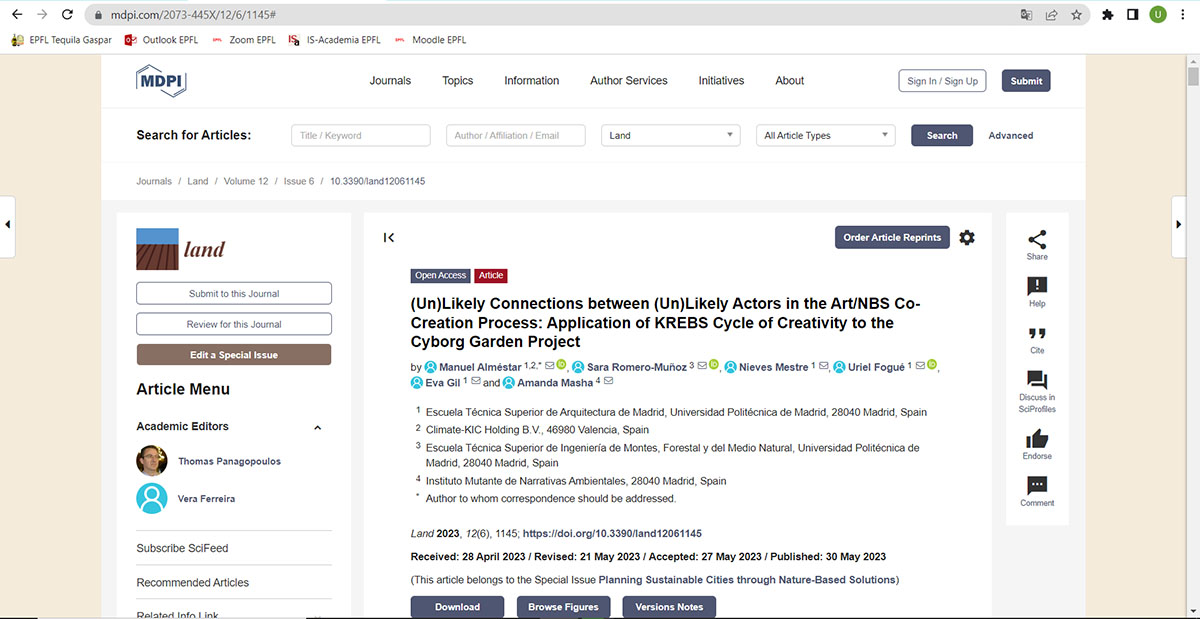Open the Land journal dropdown

point(670,136)
